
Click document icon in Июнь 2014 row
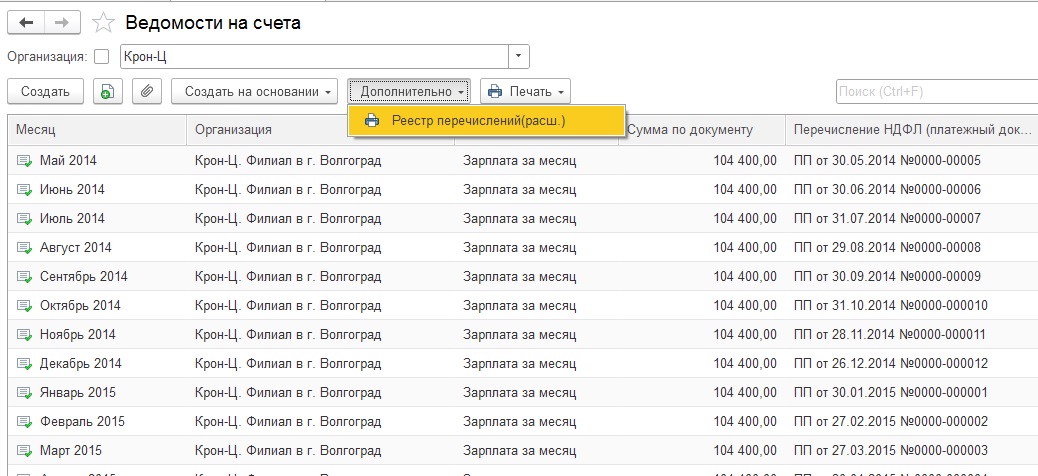tap(24, 190)
